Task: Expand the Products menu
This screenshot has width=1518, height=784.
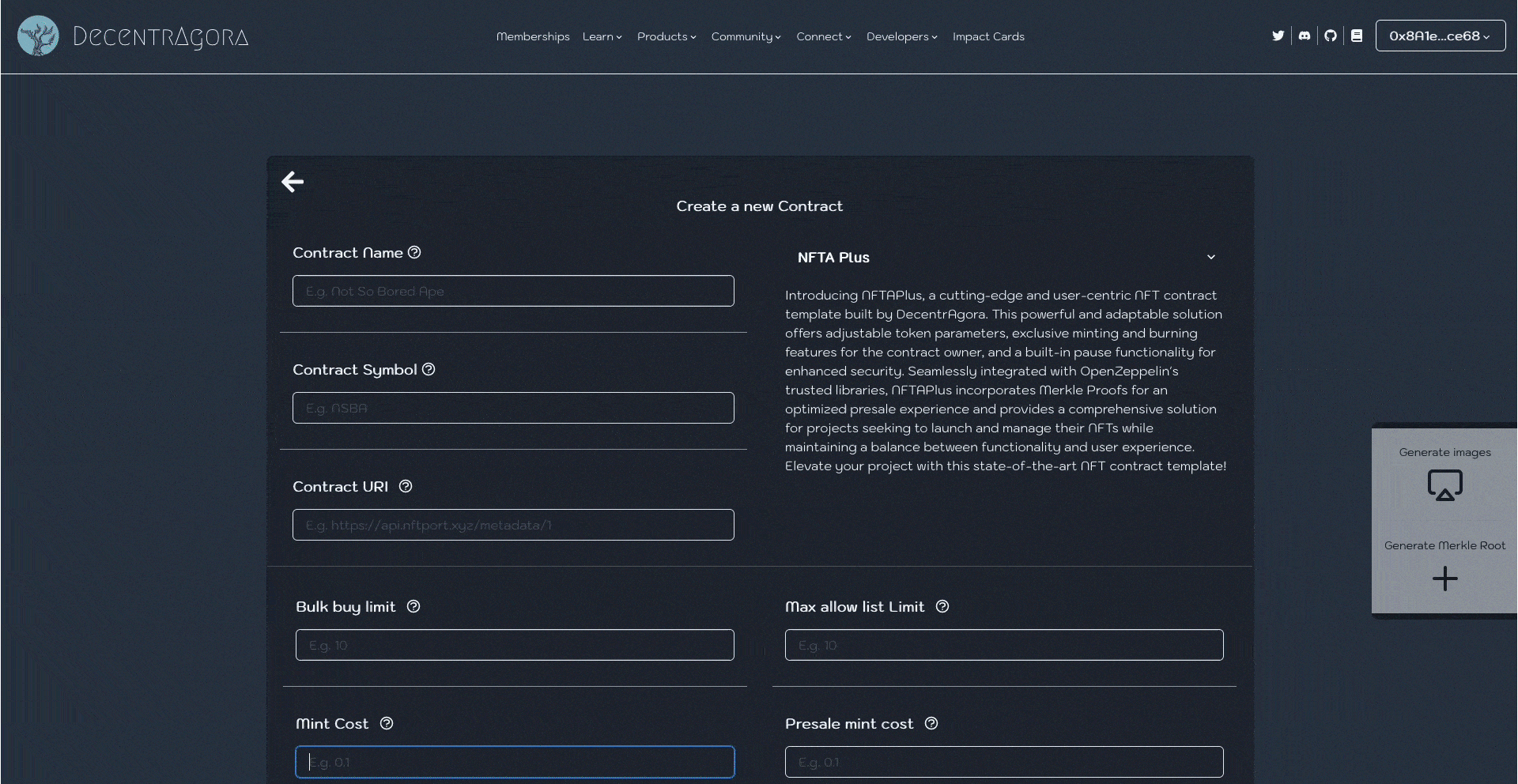Action: [666, 36]
